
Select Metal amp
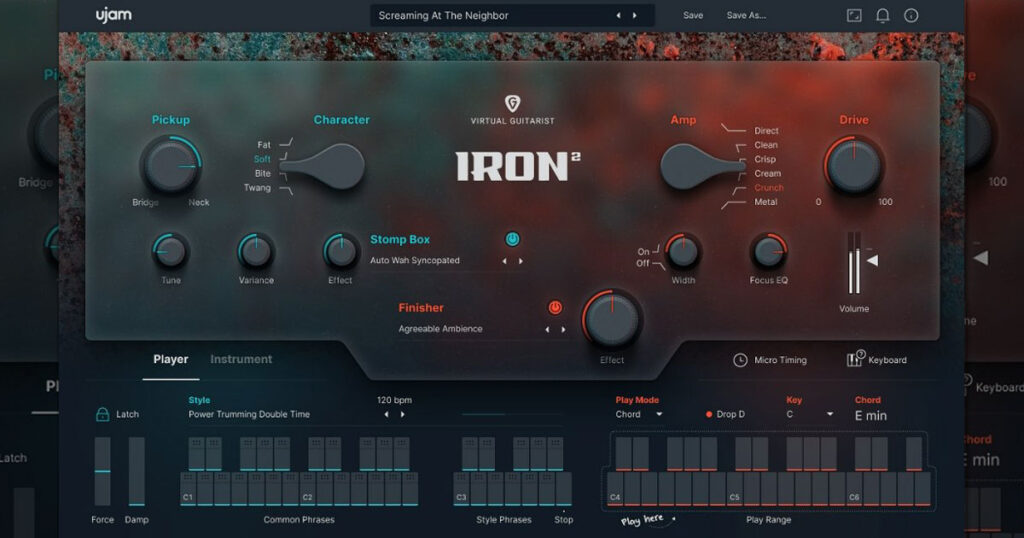pyautogui.click(x=765, y=202)
